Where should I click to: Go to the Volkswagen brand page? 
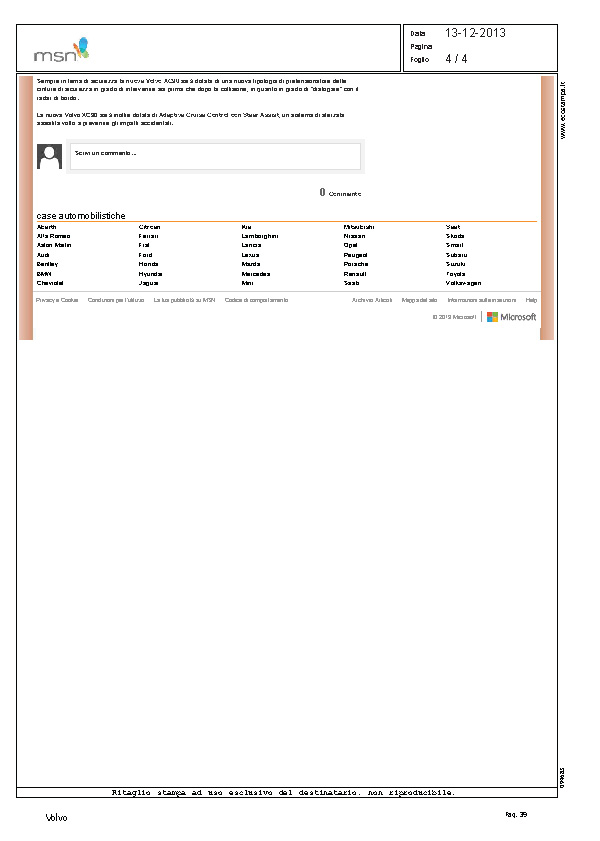tap(463, 283)
